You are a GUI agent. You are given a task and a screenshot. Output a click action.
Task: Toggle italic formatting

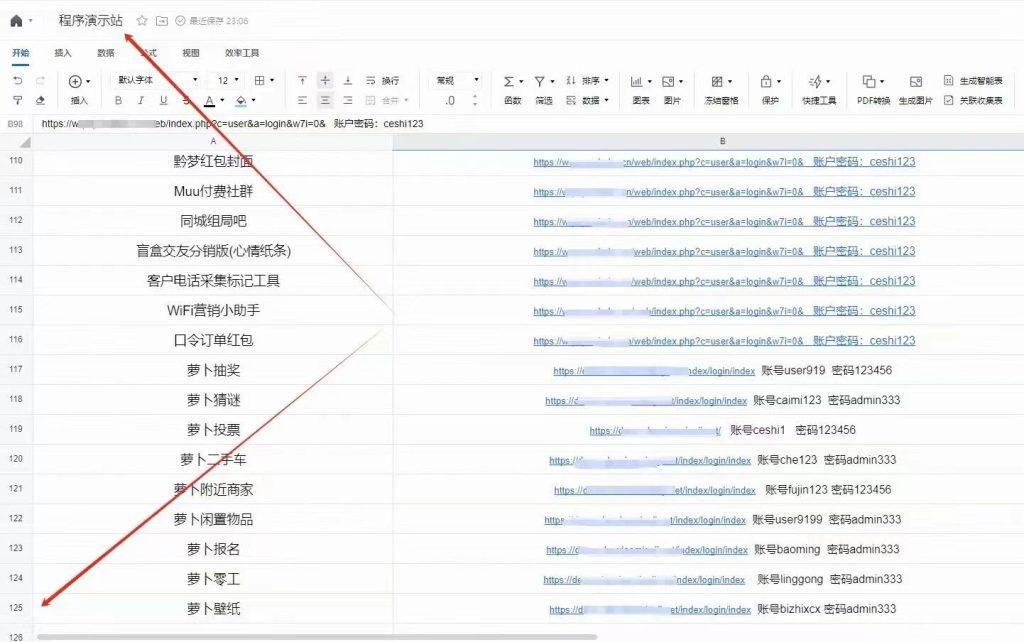(x=140, y=101)
